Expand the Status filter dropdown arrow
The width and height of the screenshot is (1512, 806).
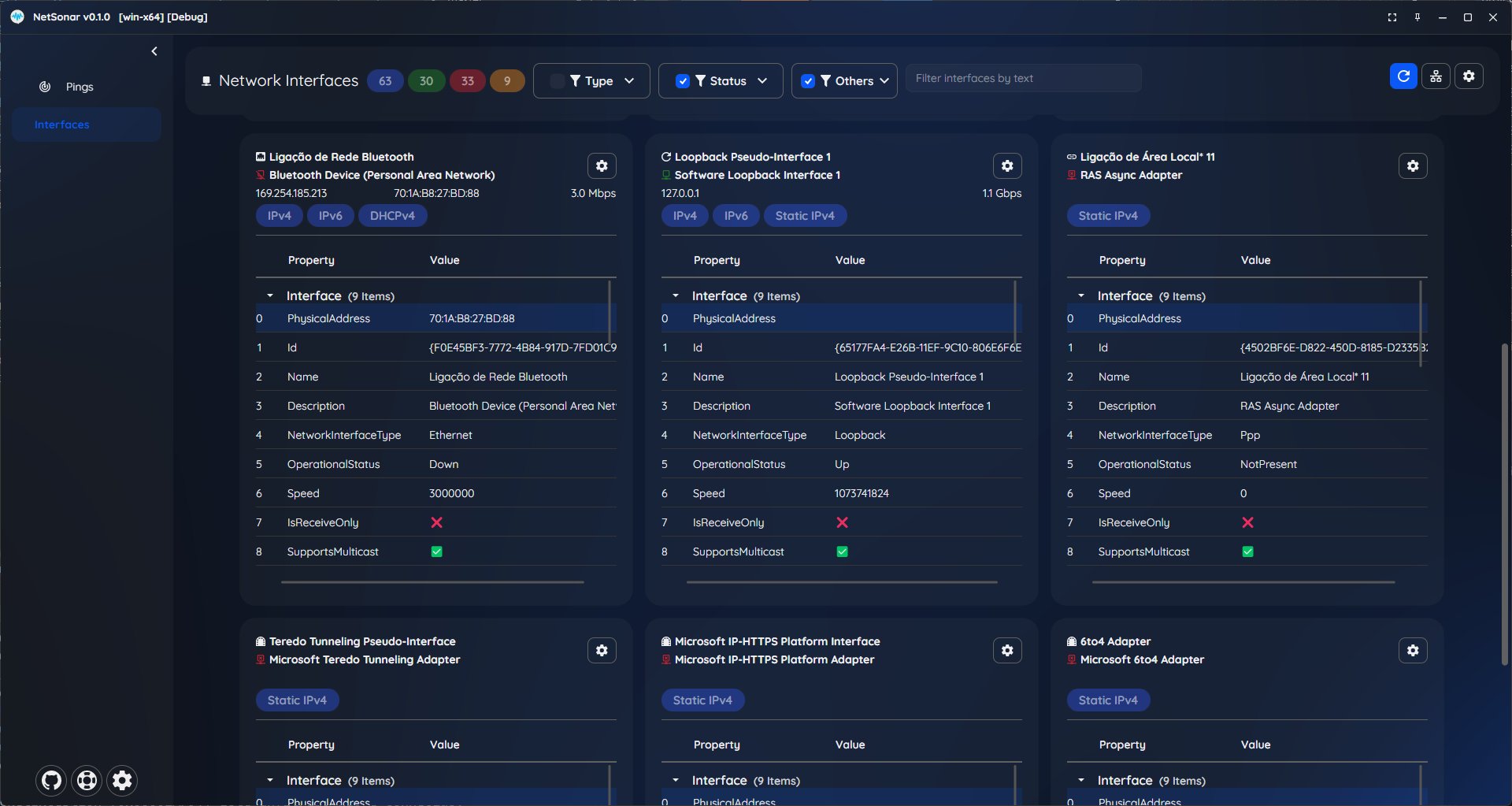point(762,81)
